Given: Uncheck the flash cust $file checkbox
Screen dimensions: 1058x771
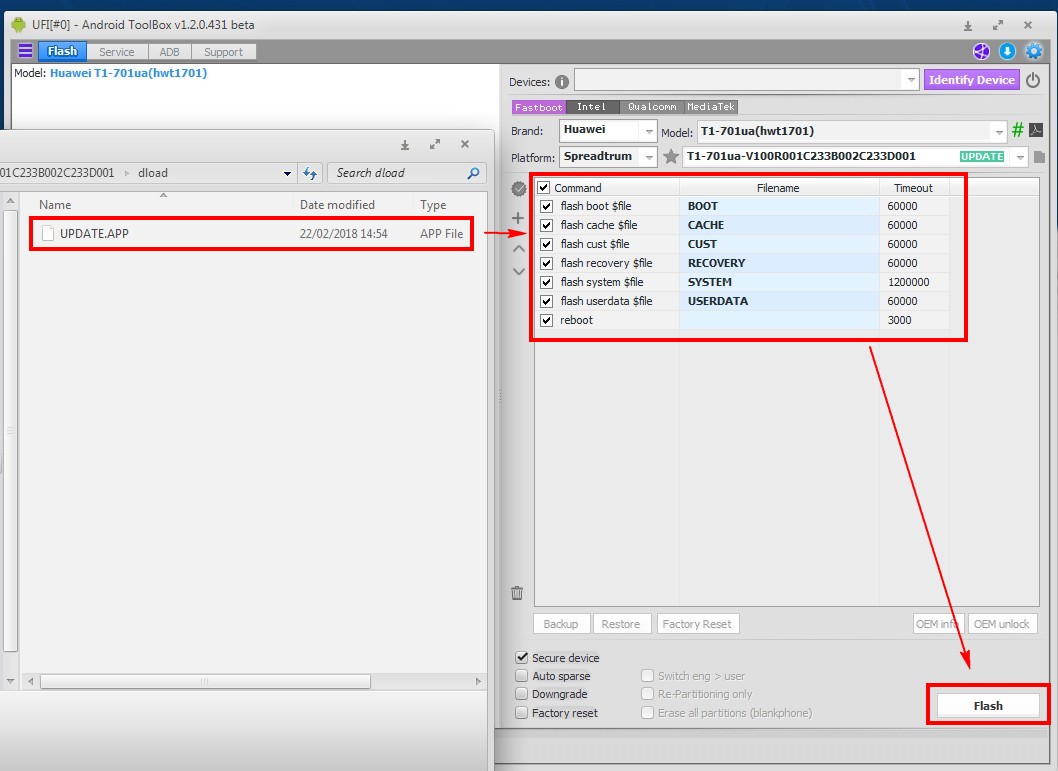Looking at the screenshot, I should 547,244.
